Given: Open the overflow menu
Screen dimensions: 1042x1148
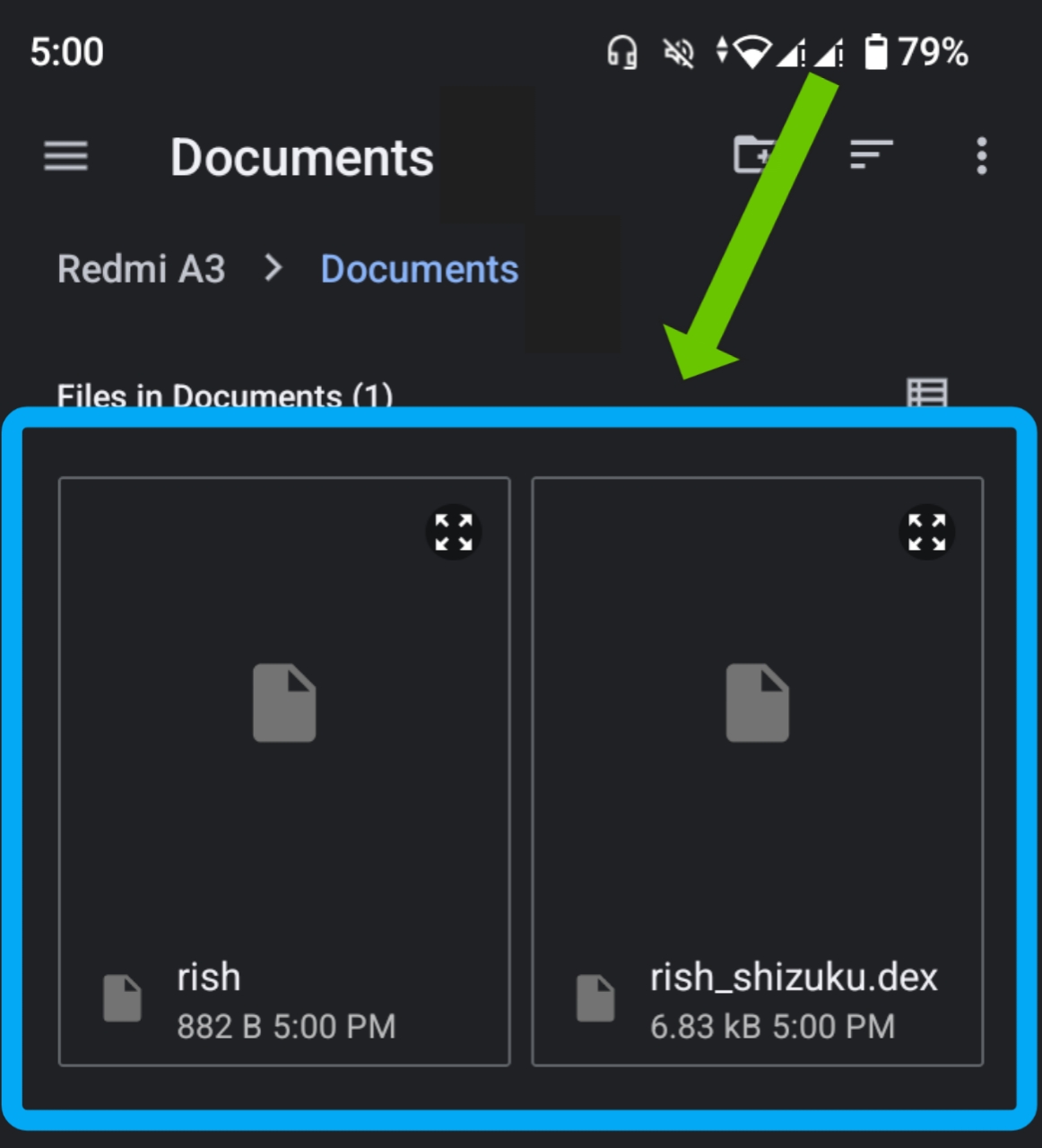Looking at the screenshot, I should tap(981, 154).
